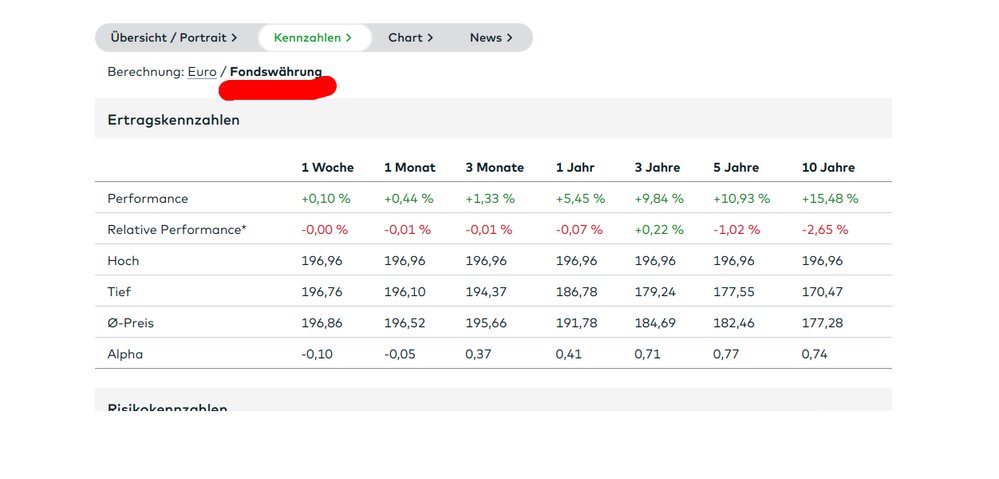Viewport: 999px width, 479px height.
Task: Open the Übersicht / Portrait tab
Action: click(173, 38)
